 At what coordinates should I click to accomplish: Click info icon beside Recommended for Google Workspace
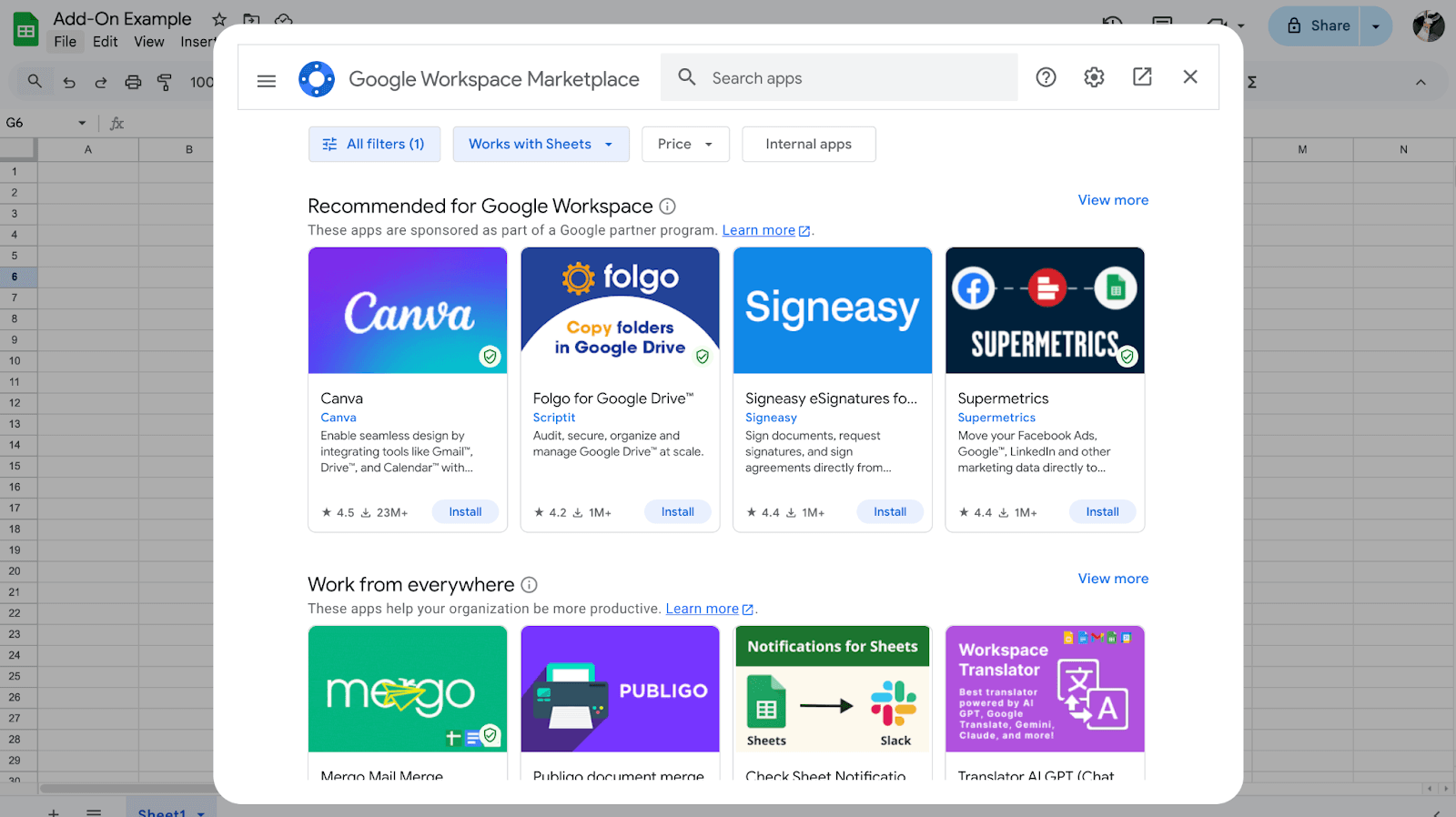667,207
